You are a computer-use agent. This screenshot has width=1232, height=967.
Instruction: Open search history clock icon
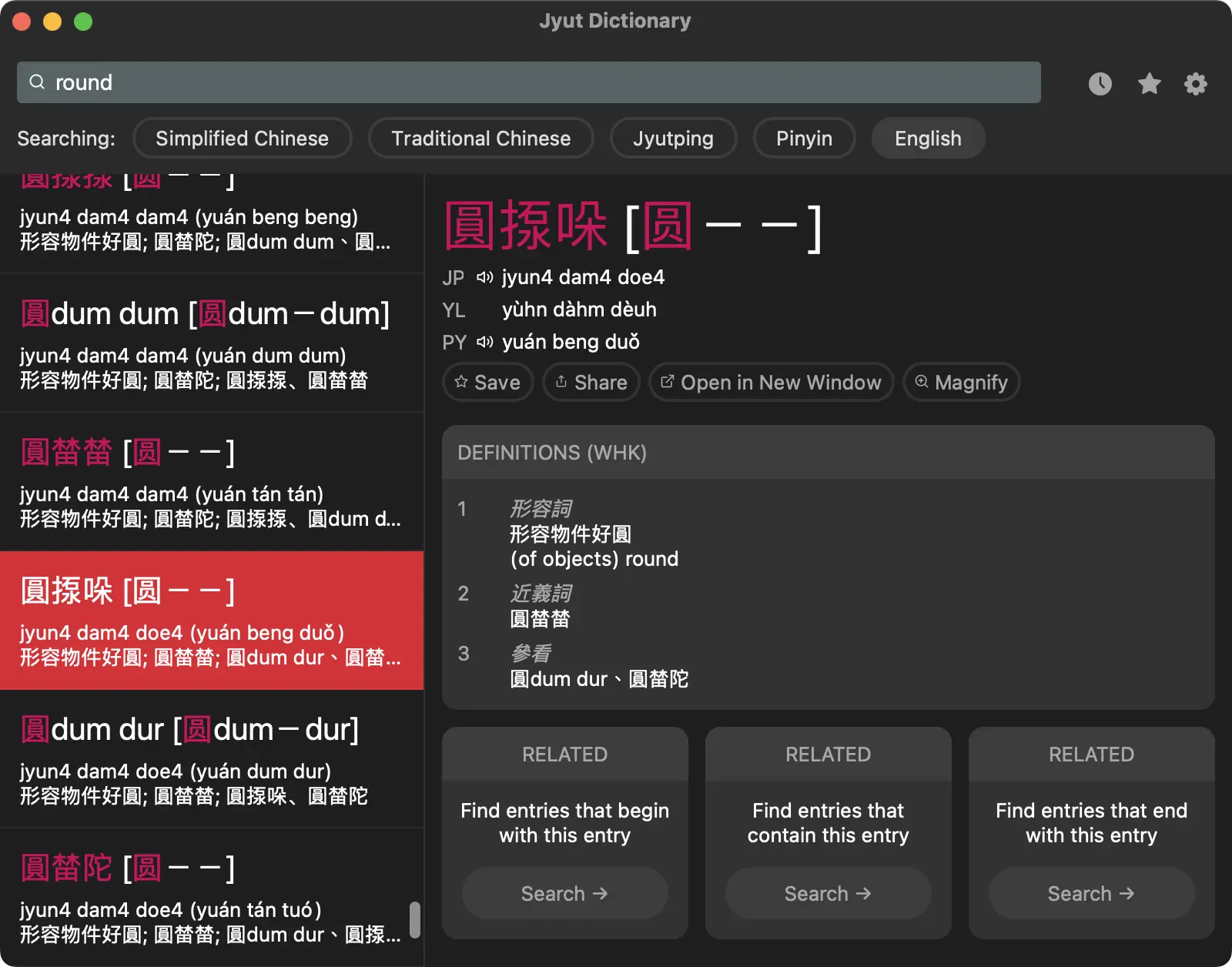(1100, 83)
